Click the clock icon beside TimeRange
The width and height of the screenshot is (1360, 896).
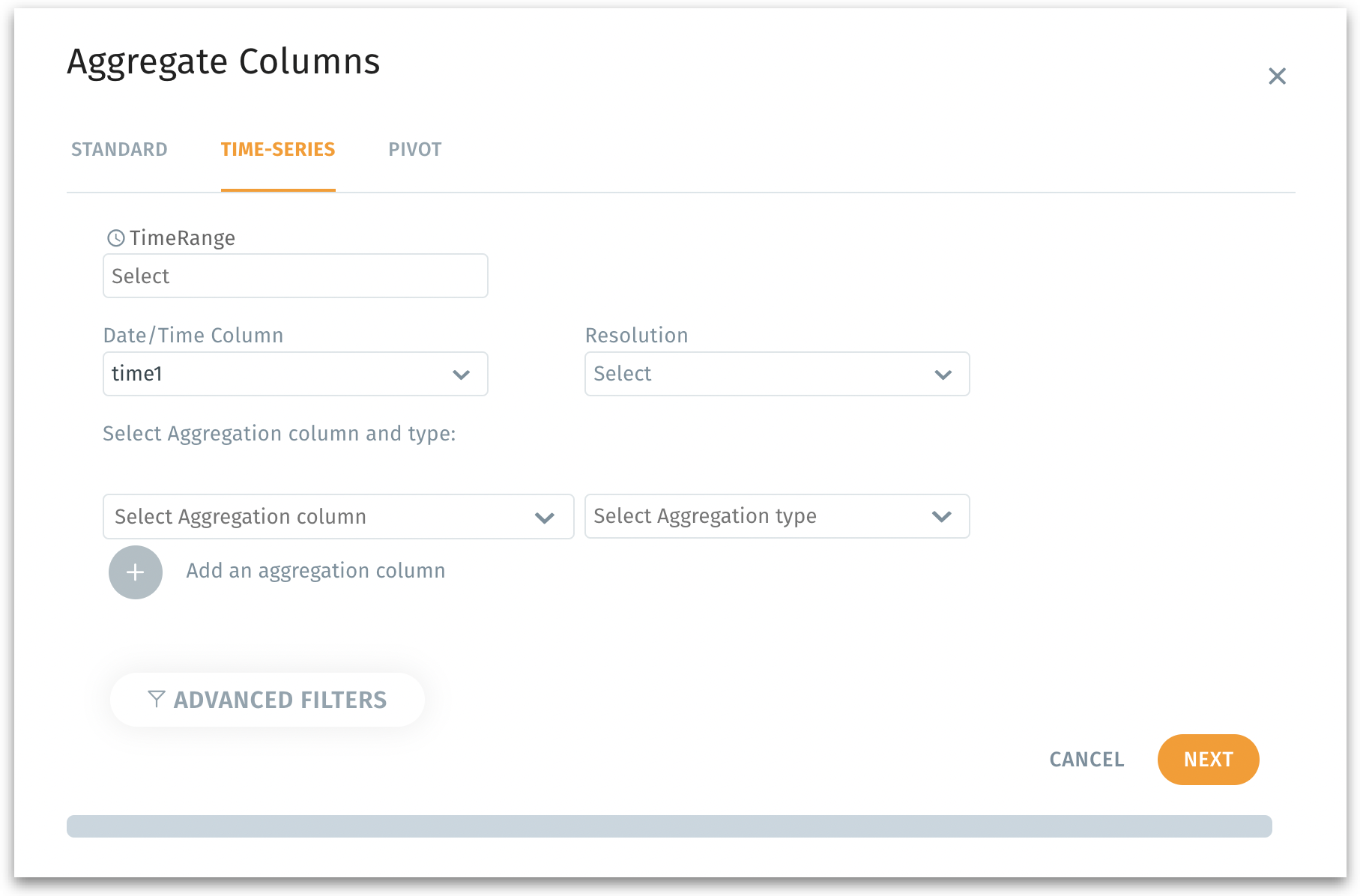116,238
